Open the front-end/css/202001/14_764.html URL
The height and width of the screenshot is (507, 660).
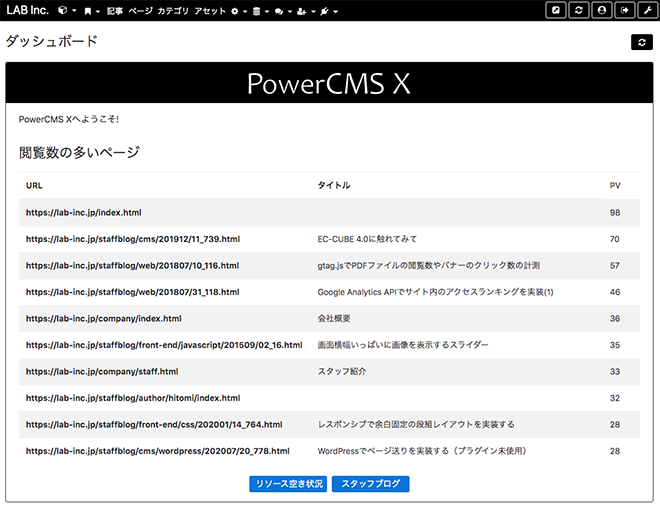(x=154, y=425)
